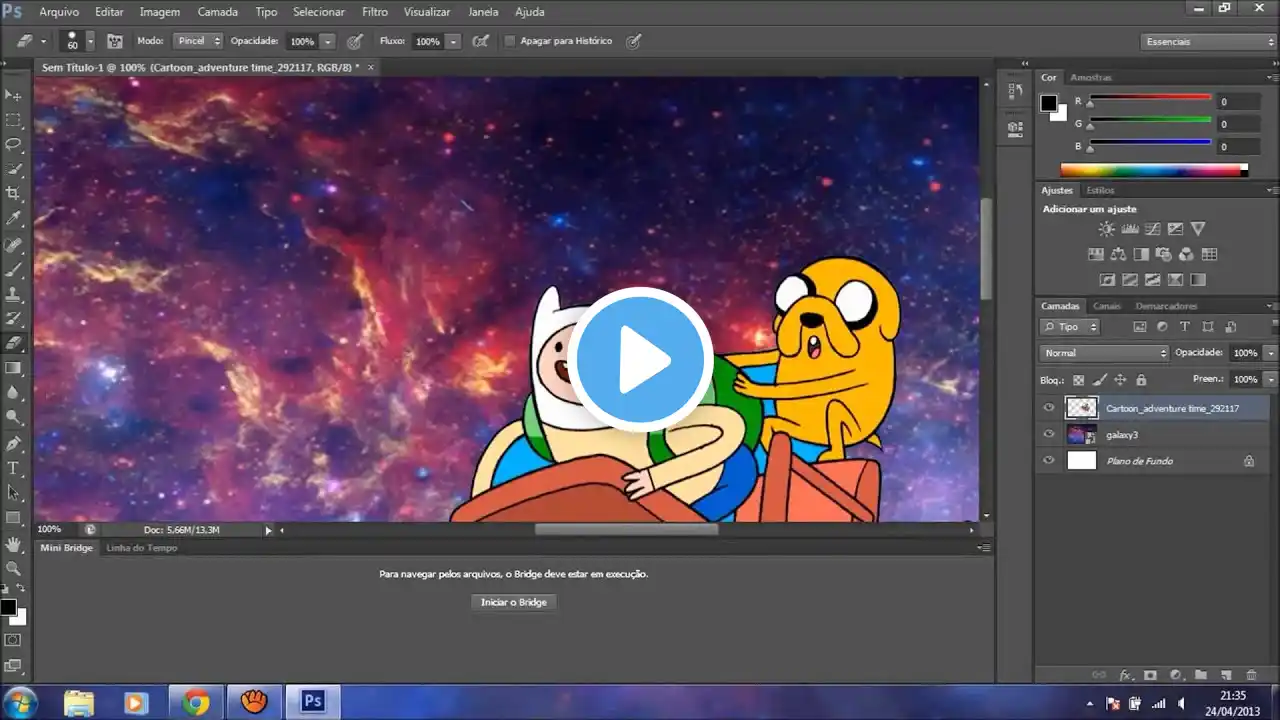The width and height of the screenshot is (1280, 720).
Task: Click the Iniciar o Bridge button
Action: [x=513, y=602]
